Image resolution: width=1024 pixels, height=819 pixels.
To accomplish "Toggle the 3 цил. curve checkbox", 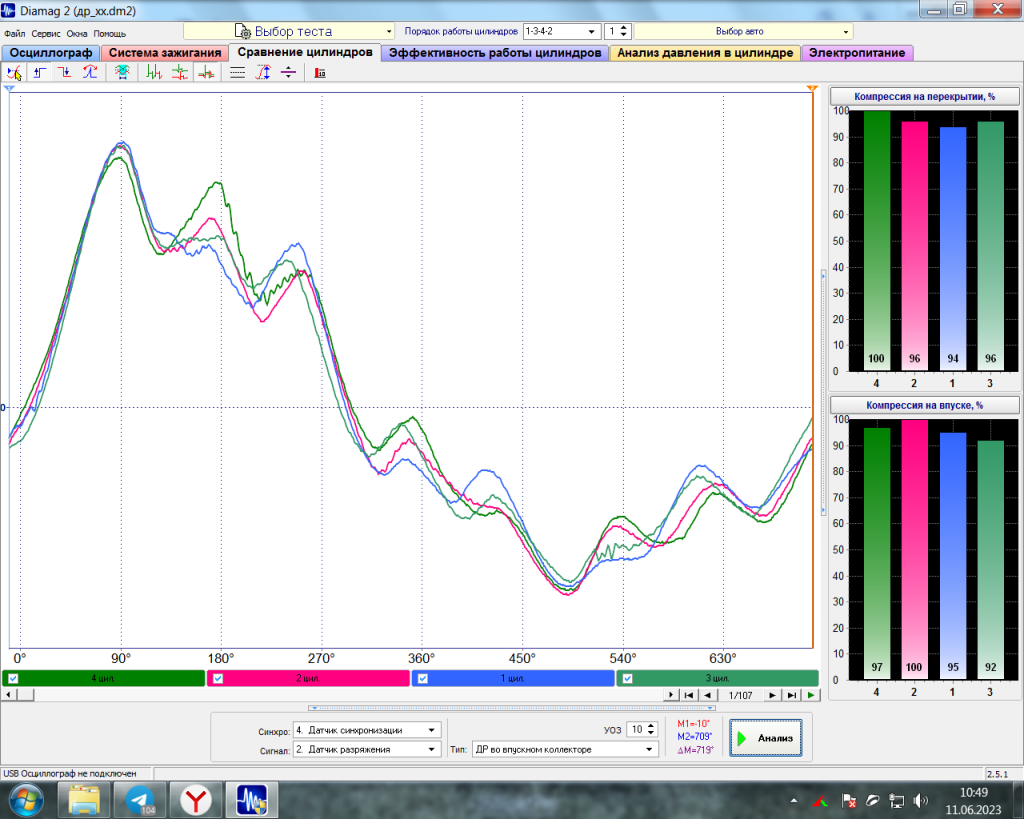I will pyautogui.click(x=627, y=679).
